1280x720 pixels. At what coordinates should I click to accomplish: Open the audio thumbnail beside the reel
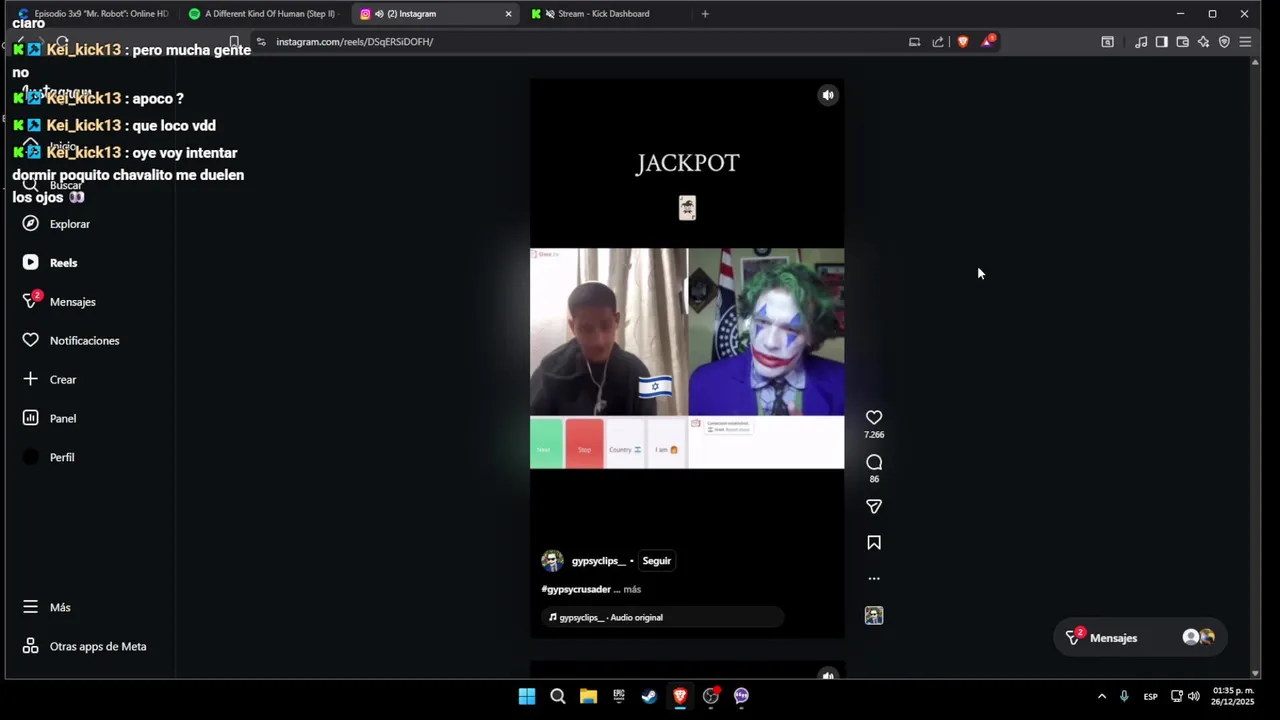coord(874,616)
